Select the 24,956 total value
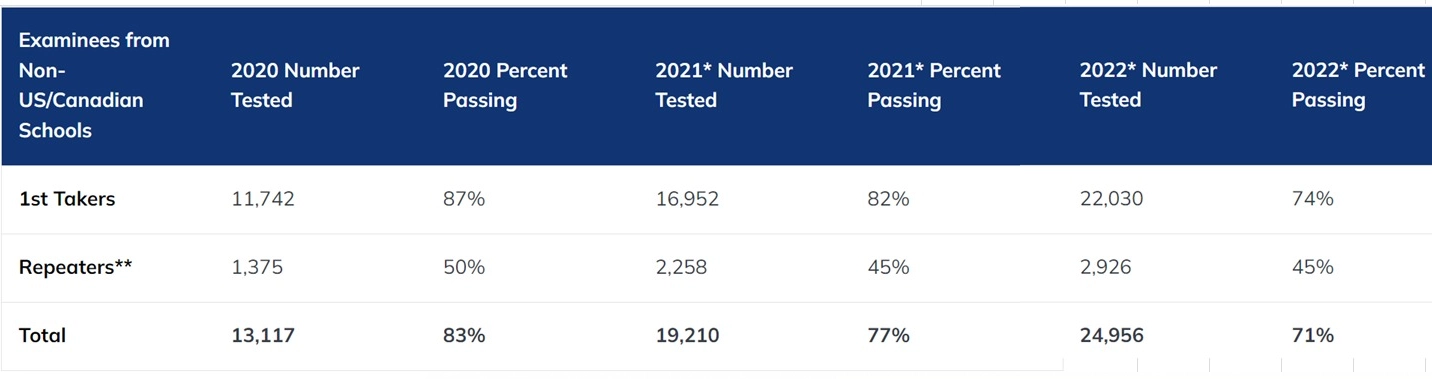The width and height of the screenshot is (1432, 379). [1112, 336]
